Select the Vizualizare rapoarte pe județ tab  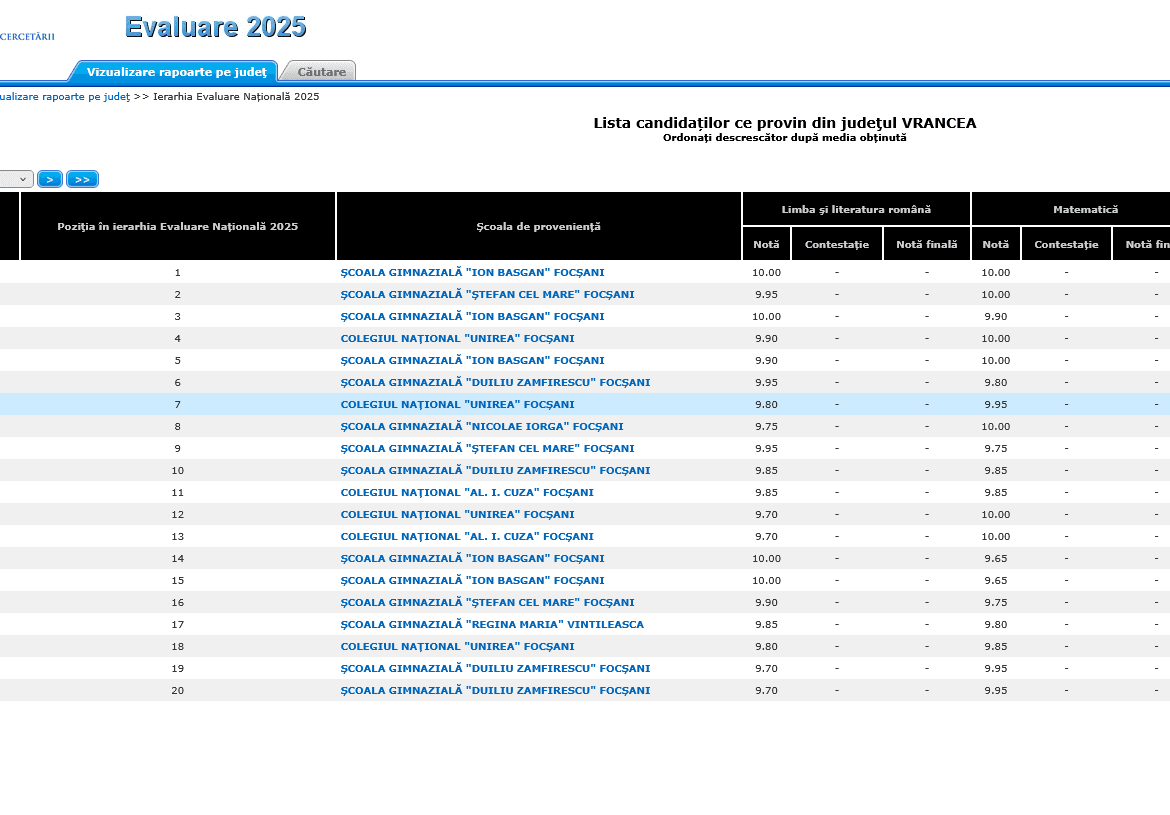176,72
